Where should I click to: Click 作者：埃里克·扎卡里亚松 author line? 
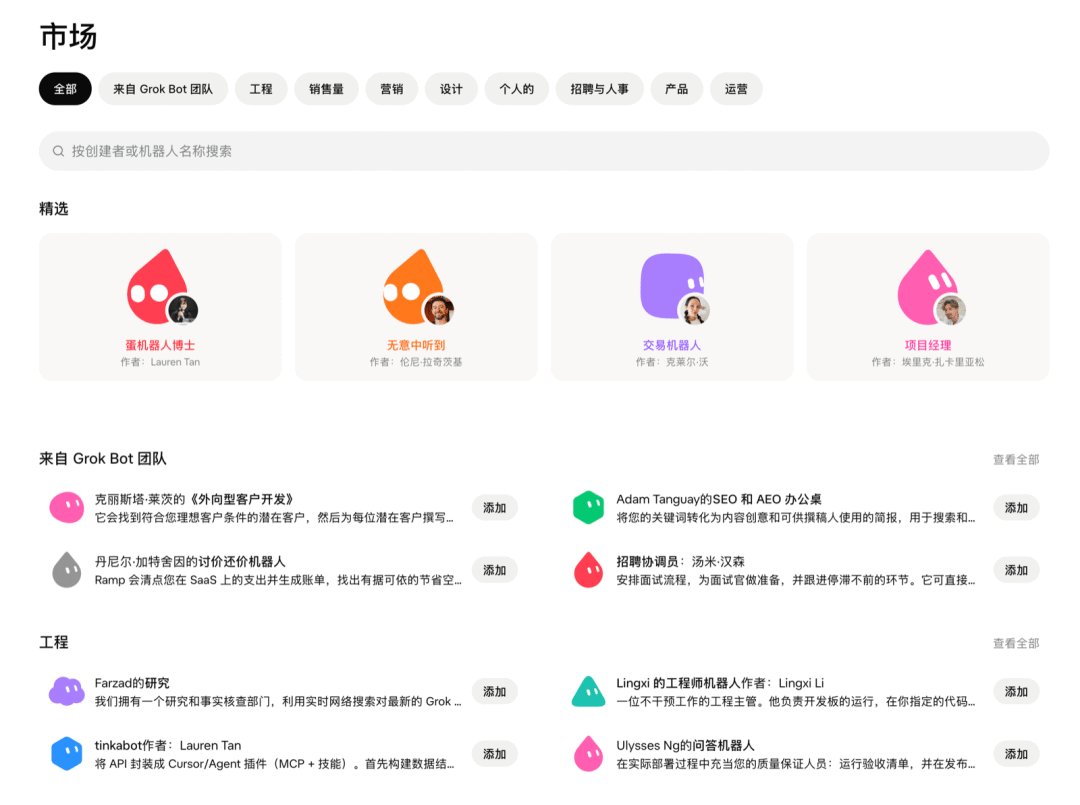[x=928, y=362]
